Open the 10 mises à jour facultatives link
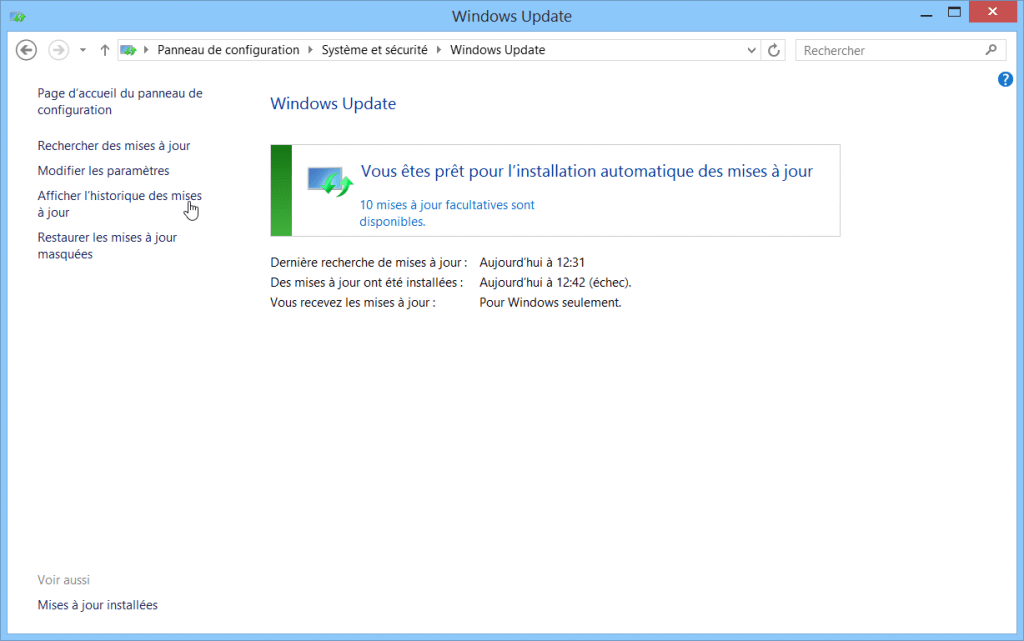The width and height of the screenshot is (1024, 641). pyautogui.click(x=447, y=213)
